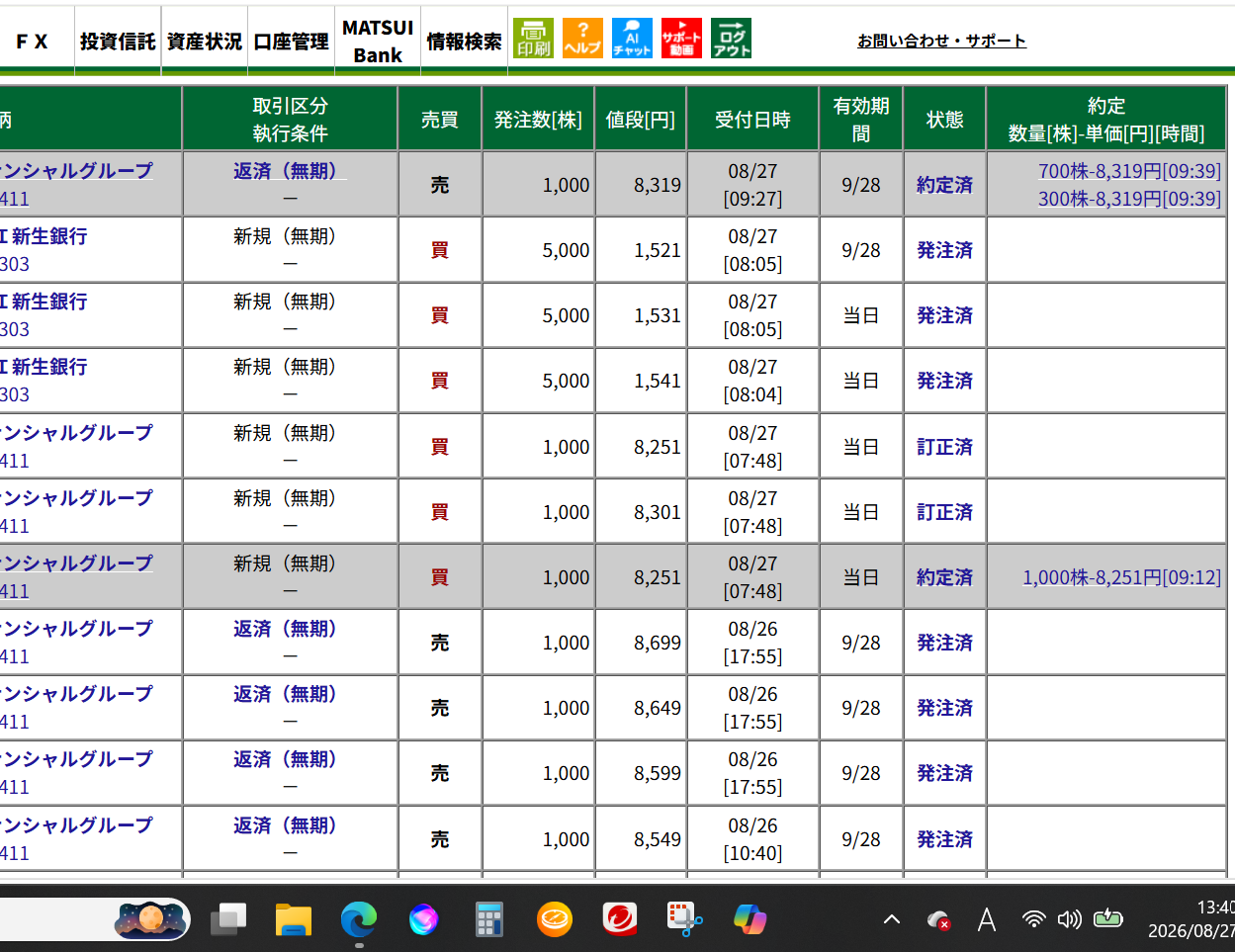Open the 資産状況 menu
Image resolution: width=1235 pixels, height=952 pixels.
(x=205, y=42)
